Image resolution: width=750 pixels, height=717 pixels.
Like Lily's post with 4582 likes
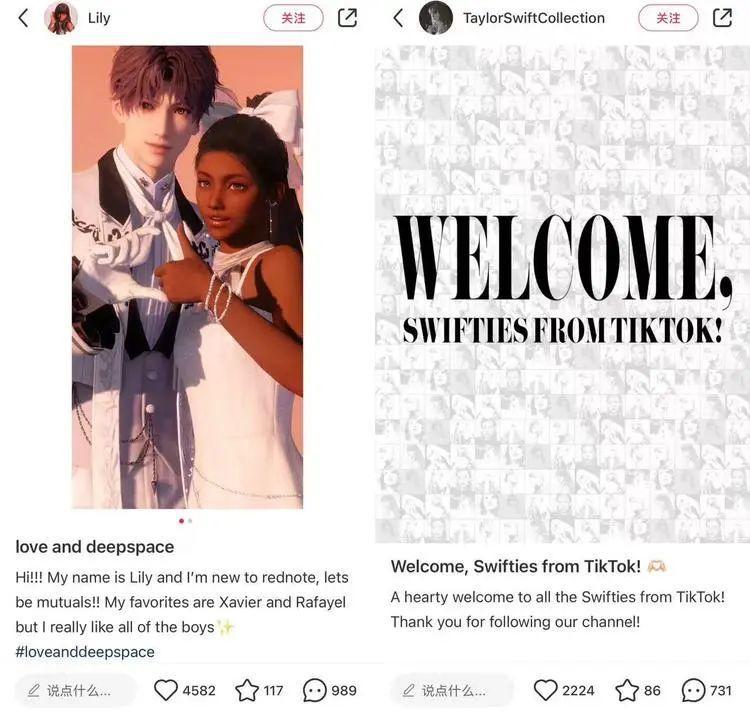coord(165,690)
